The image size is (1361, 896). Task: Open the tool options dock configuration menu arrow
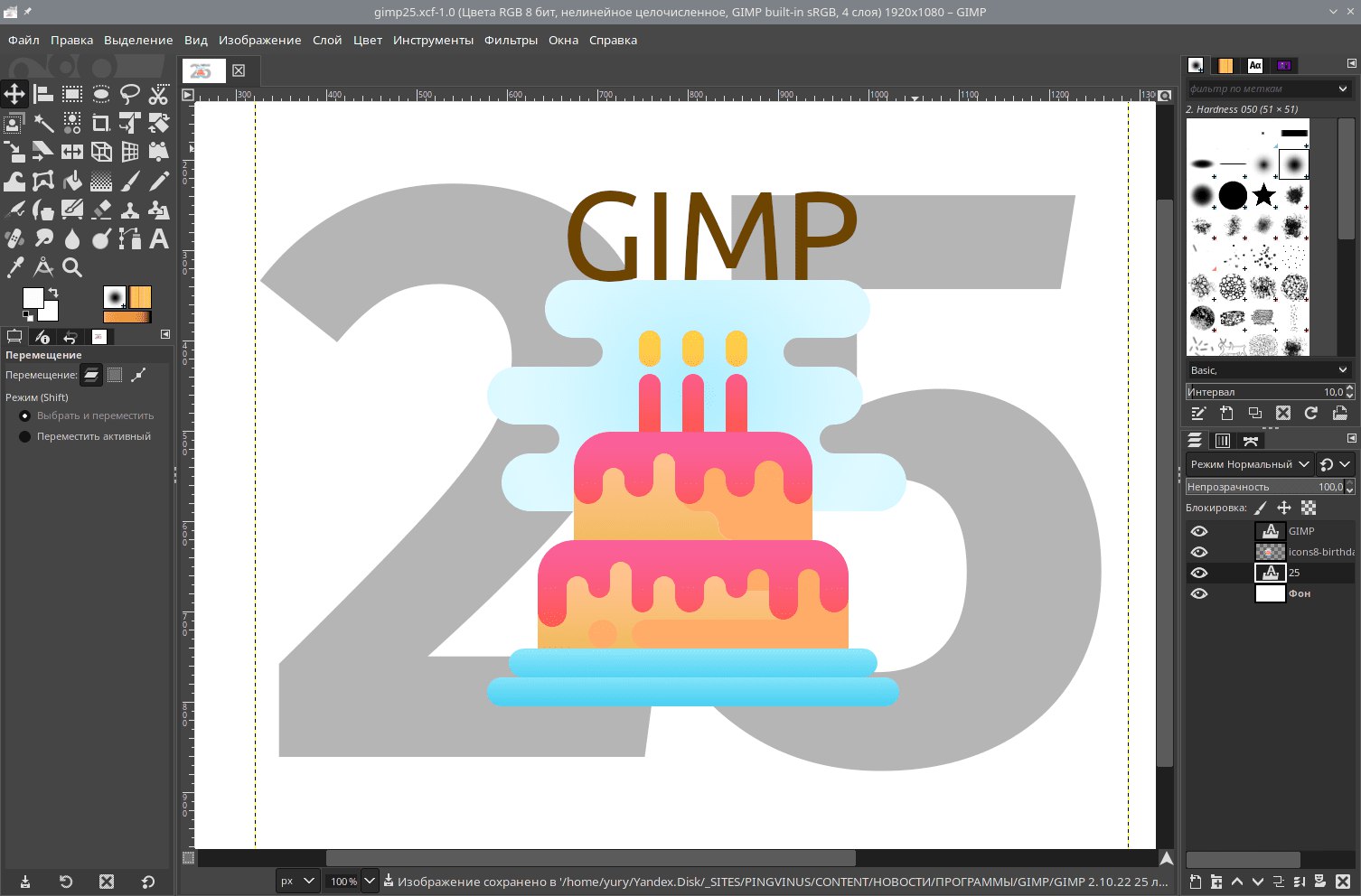[165, 334]
